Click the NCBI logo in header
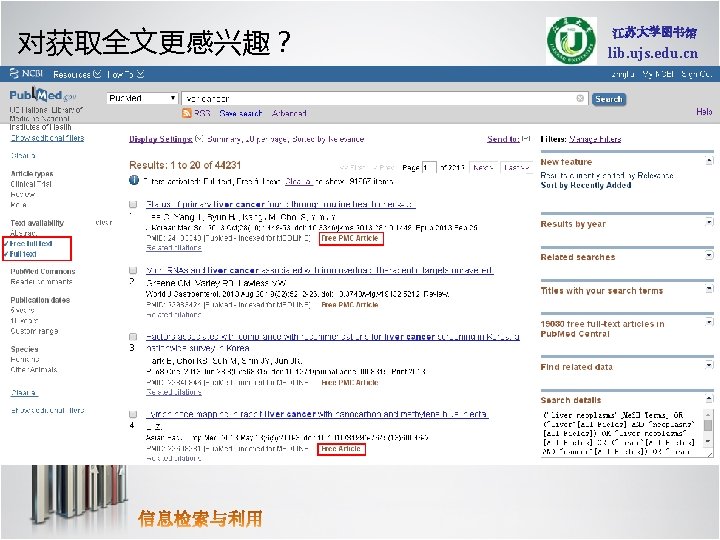Viewport: 720px width, 540px height. [26, 73]
